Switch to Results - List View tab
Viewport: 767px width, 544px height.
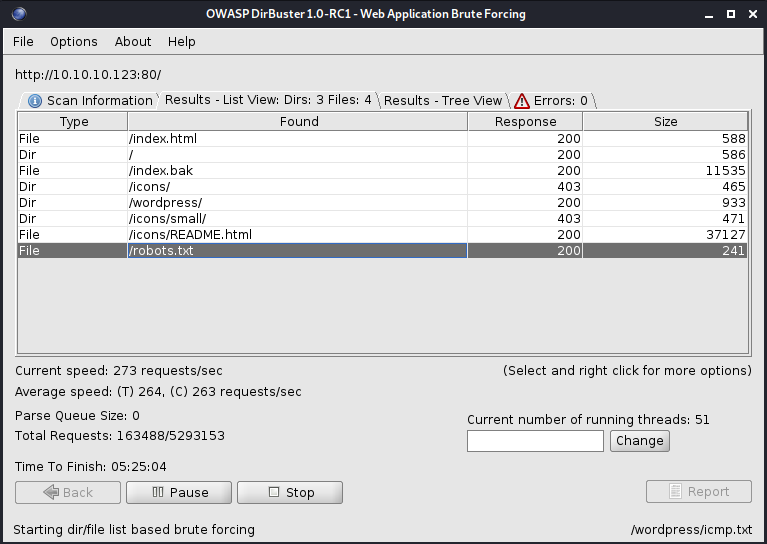pyautogui.click(x=267, y=100)
